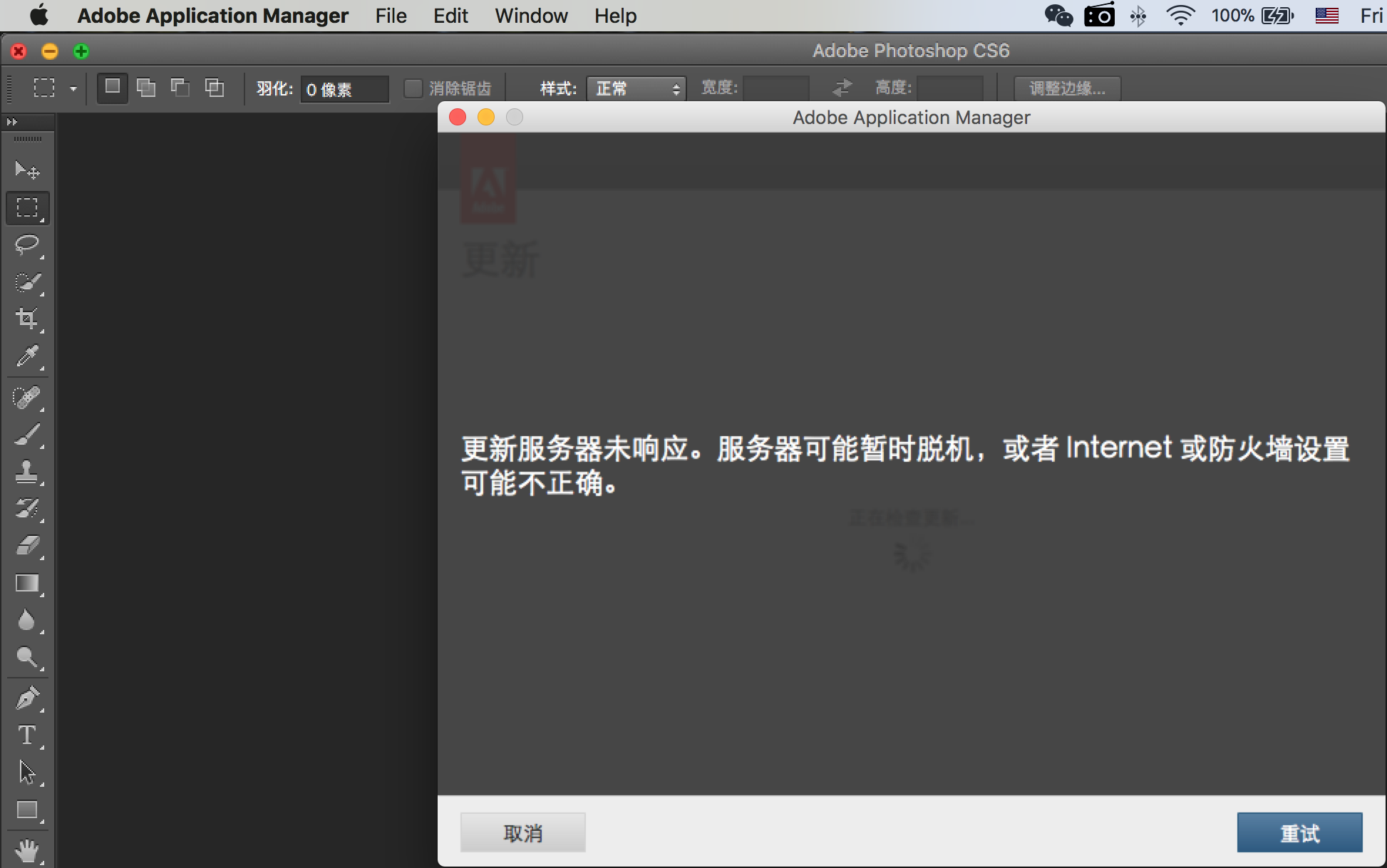Click the 重试 retry button
This screenshot has height=868, width=1387.
pos(1300,832)
